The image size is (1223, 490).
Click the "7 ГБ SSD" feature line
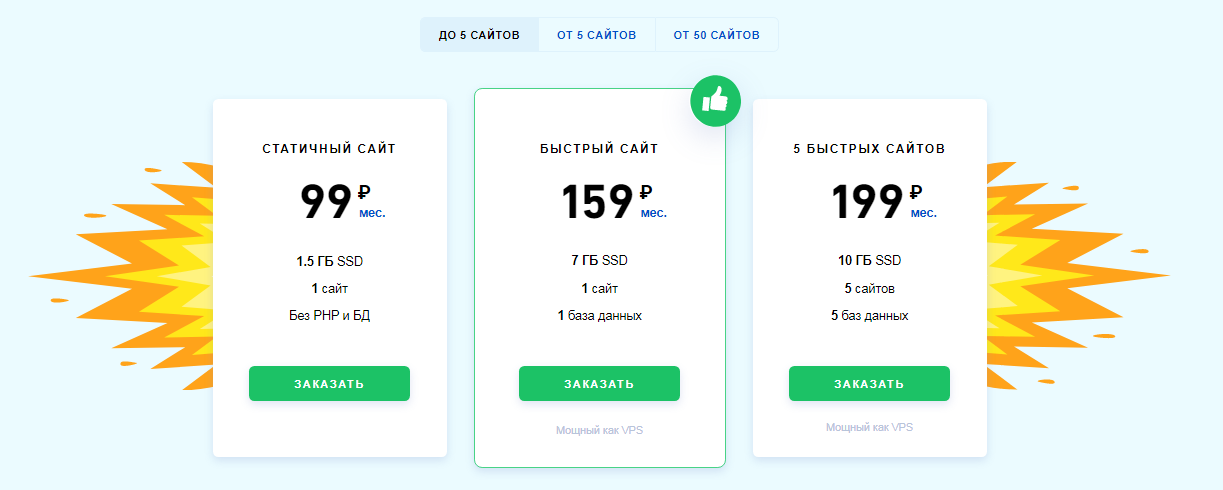[x=599, y=261]
